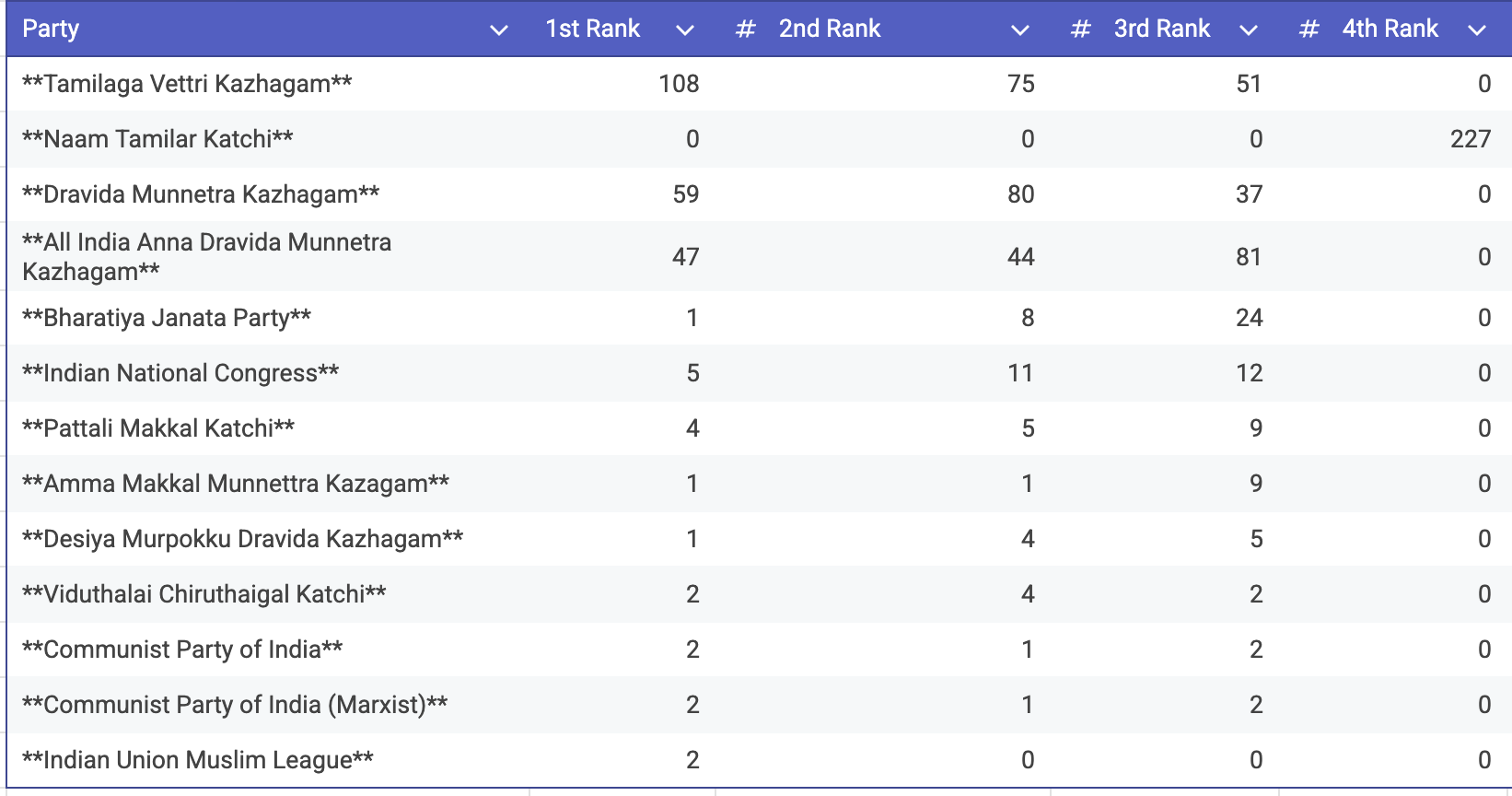Open the 1st Rank column dropdown chevron

pos(685,30)
